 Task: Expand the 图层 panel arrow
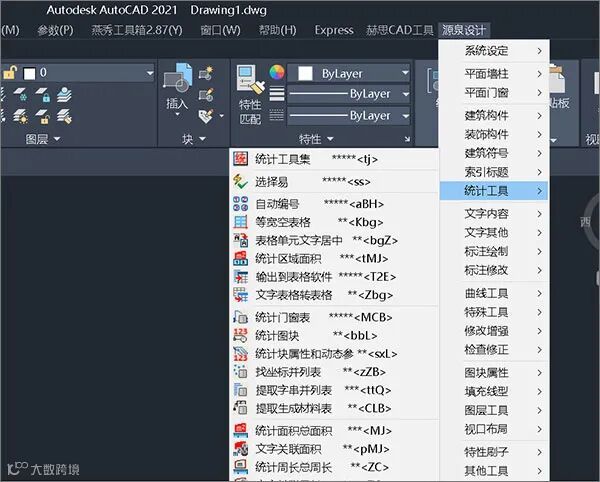(x=57, y=139)
